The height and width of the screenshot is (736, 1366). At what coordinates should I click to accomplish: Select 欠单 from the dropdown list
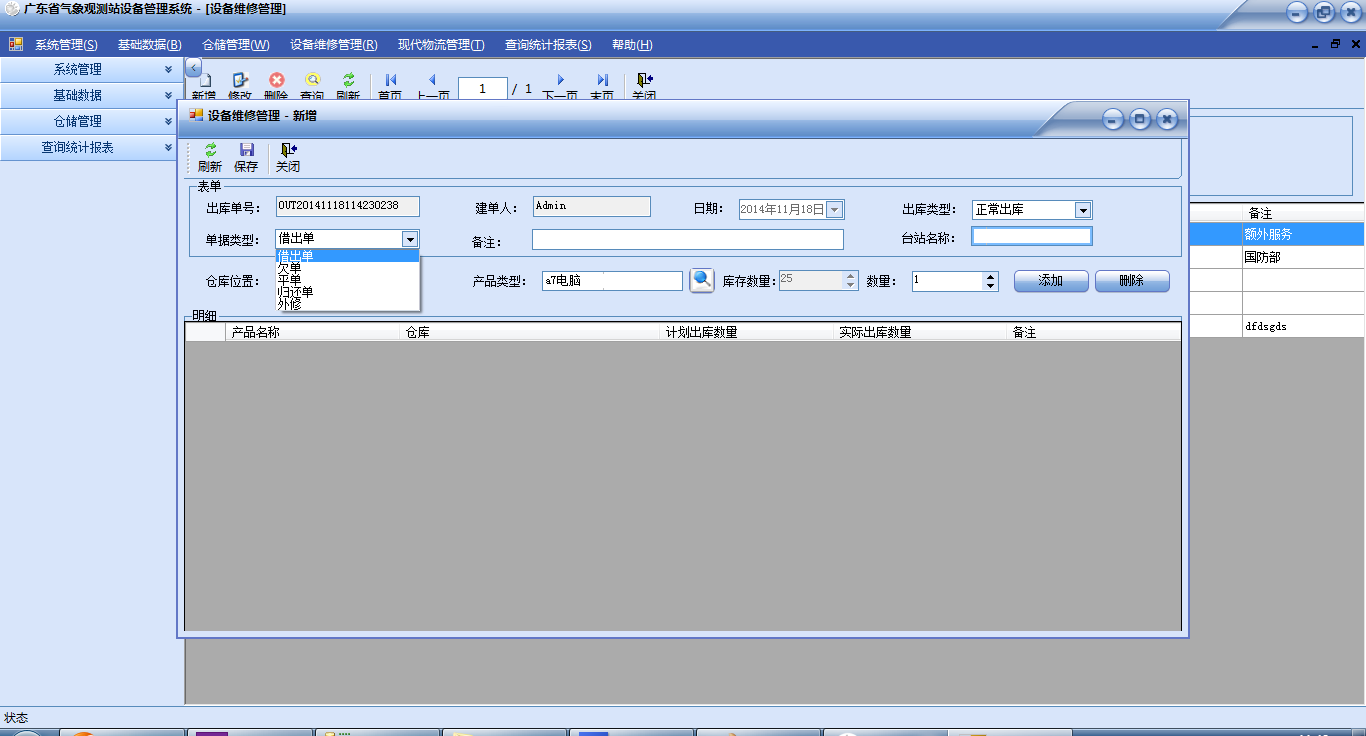coord(289,267)
